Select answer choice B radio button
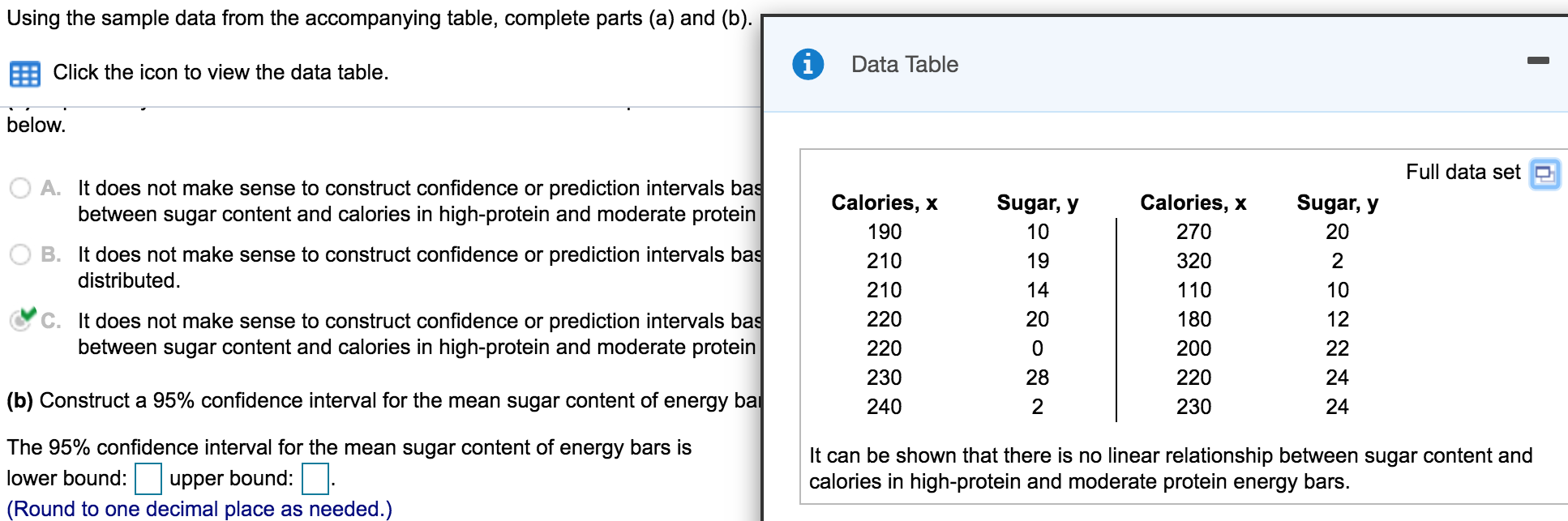This screenshot has width=1568, height=521. (x=19, y=254)
